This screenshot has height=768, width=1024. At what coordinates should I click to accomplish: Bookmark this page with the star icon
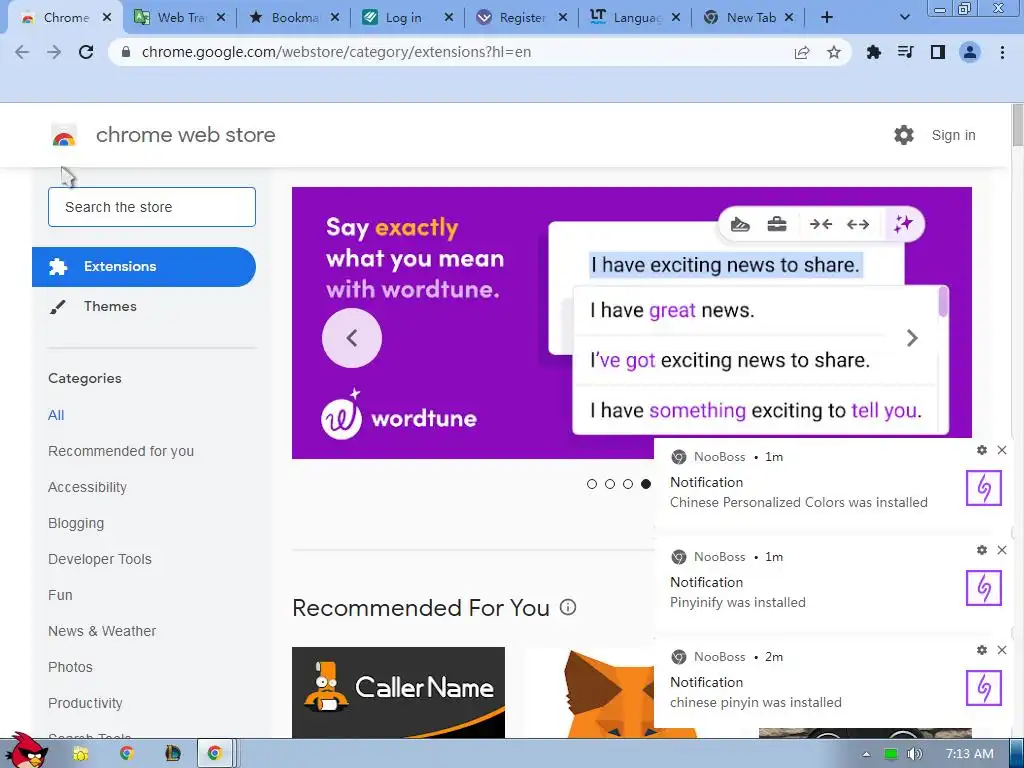coord(834,52)
